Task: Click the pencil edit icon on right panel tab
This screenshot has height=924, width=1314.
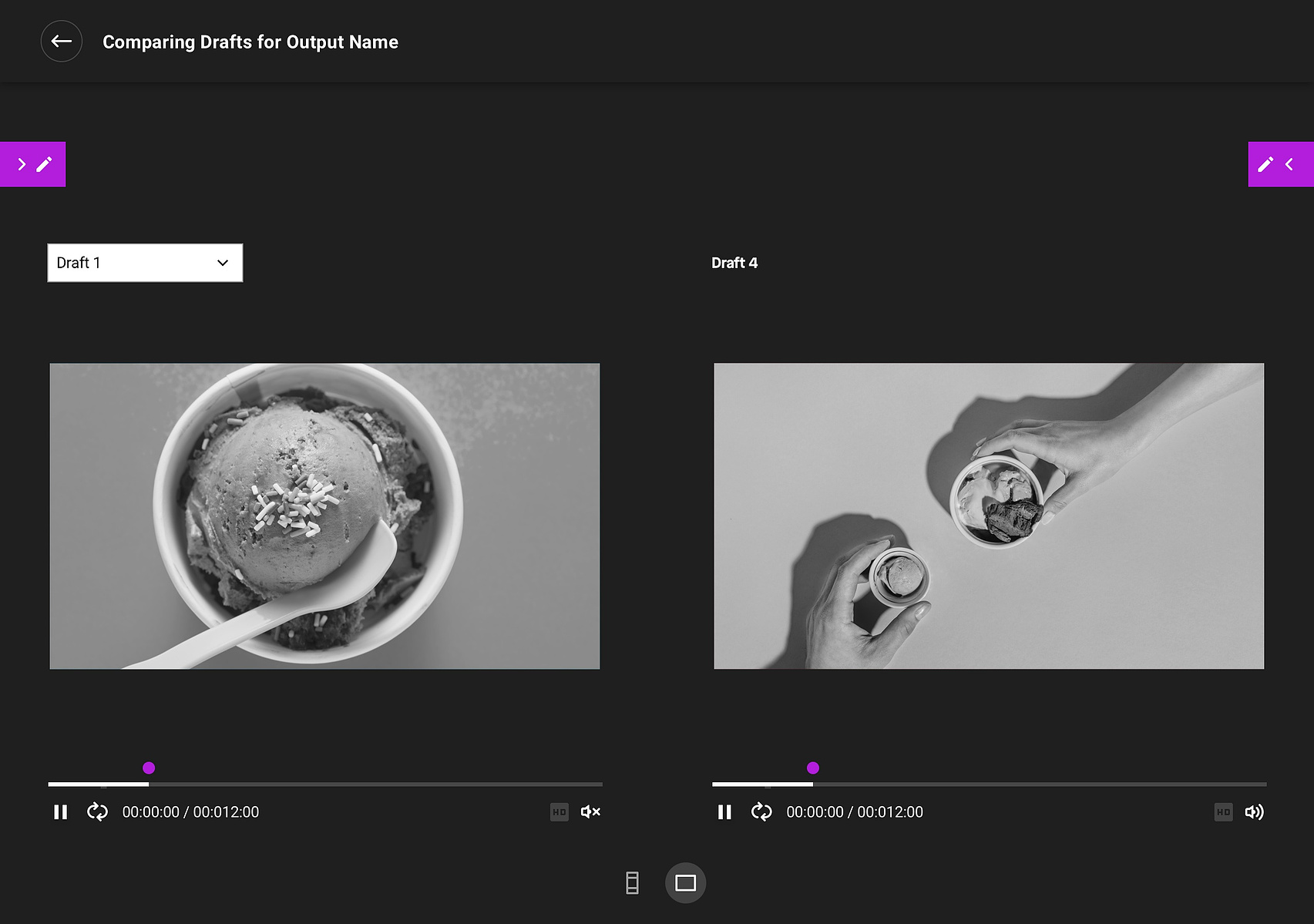Action: point(1265,164)
